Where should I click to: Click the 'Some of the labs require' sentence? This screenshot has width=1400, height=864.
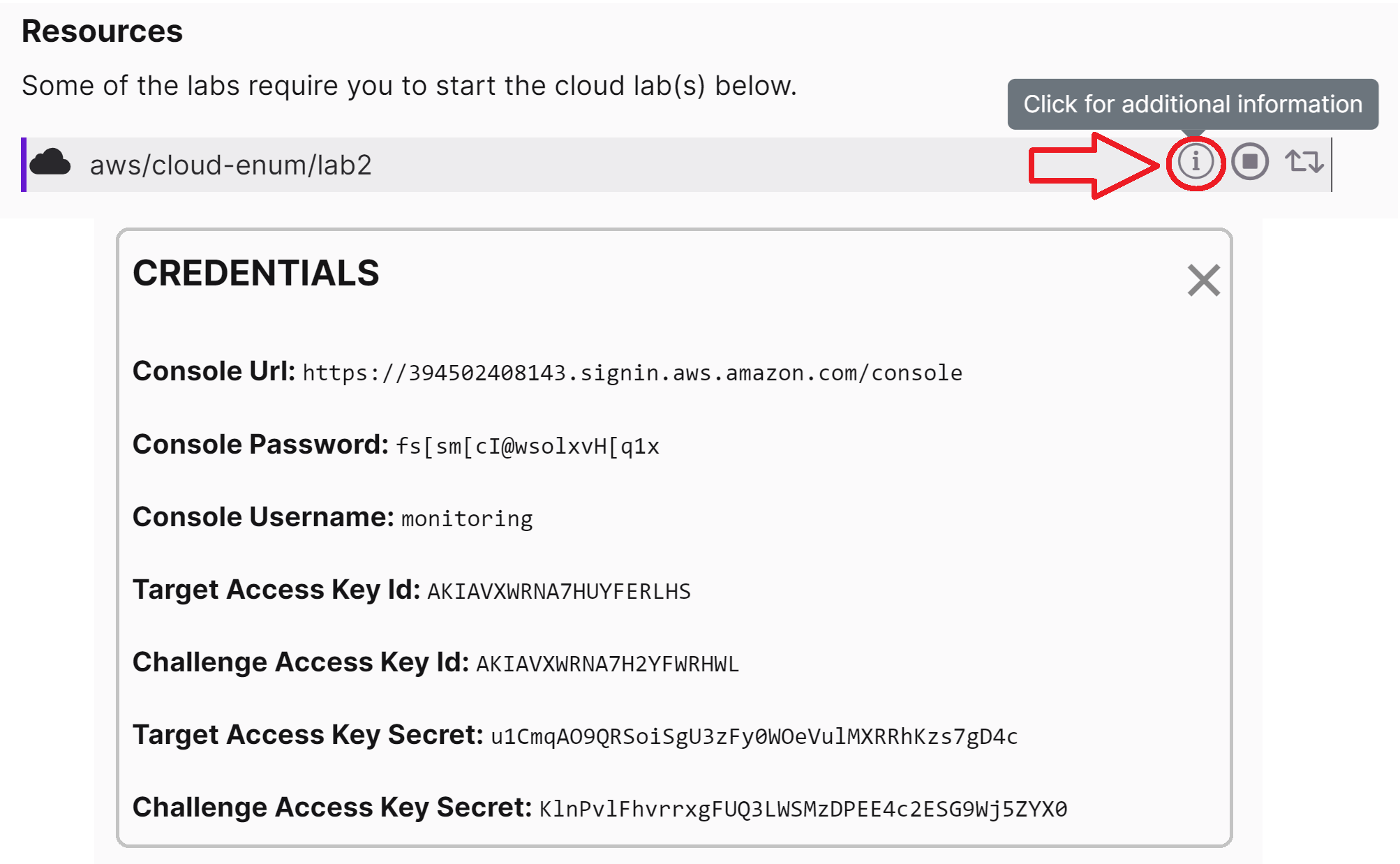[x=409, y=86]
